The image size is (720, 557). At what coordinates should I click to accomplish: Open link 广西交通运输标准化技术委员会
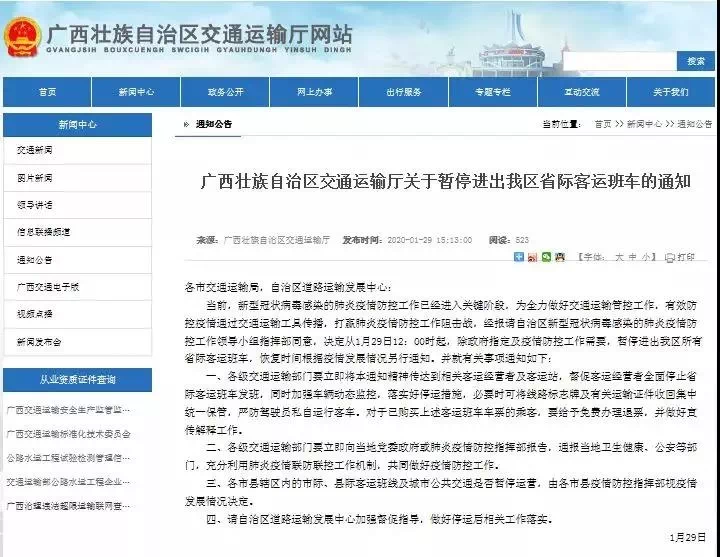pyautogui.click(x=68, y=433)
